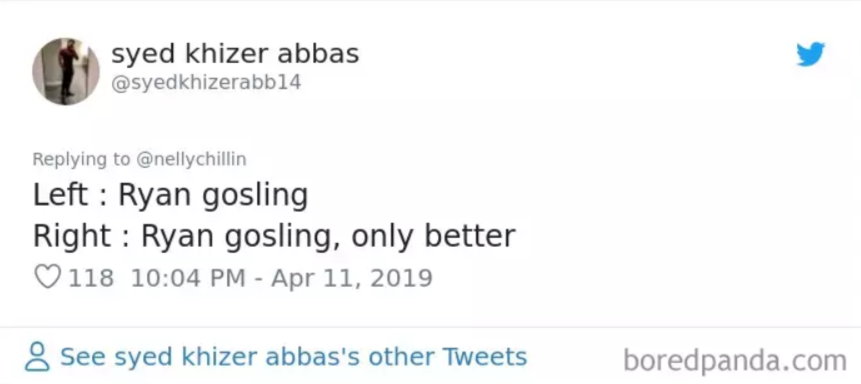Click the boredpanda.com watermark
861x384 pixels.
[735, 361]
